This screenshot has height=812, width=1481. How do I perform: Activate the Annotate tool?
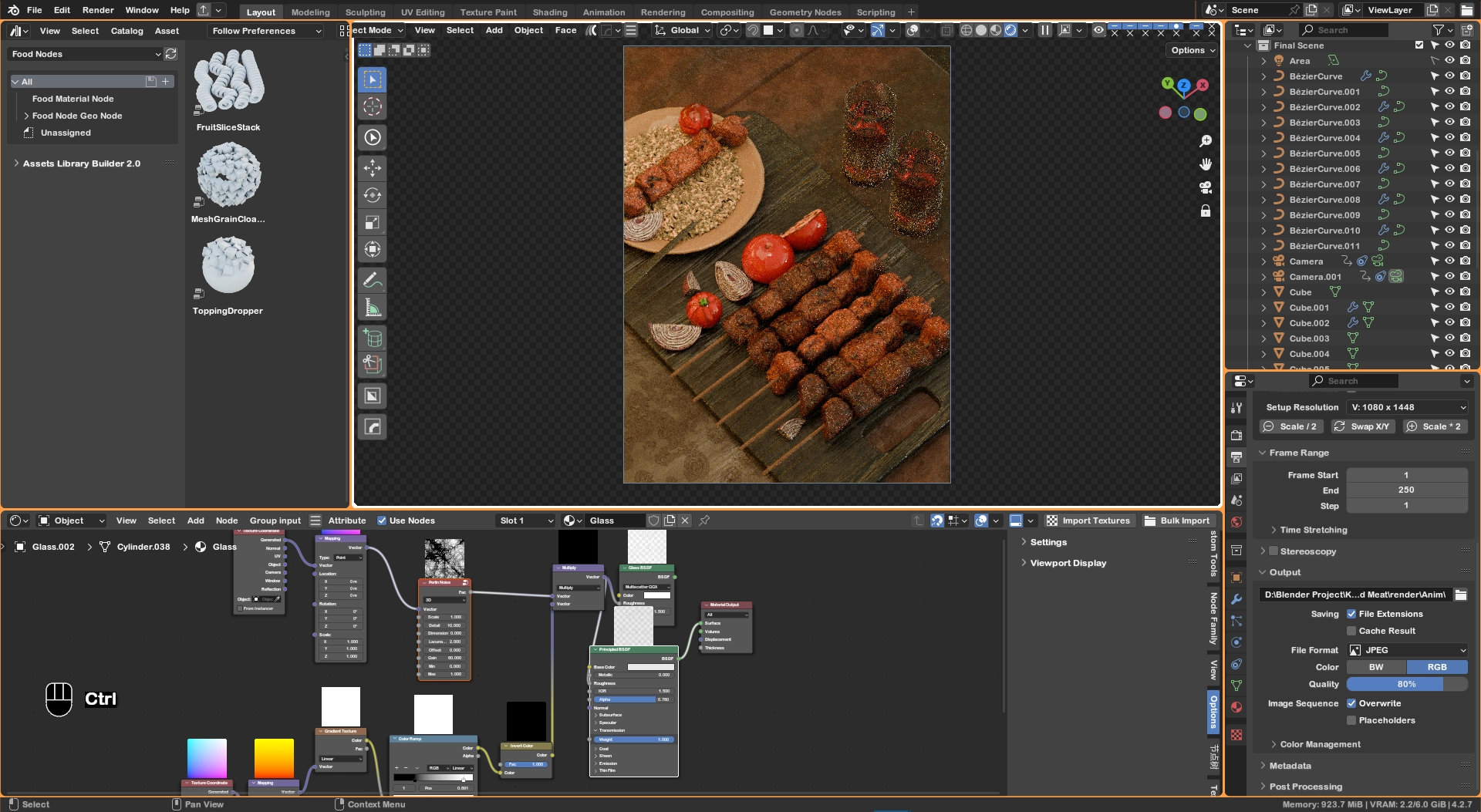click(x=372, y=280)
